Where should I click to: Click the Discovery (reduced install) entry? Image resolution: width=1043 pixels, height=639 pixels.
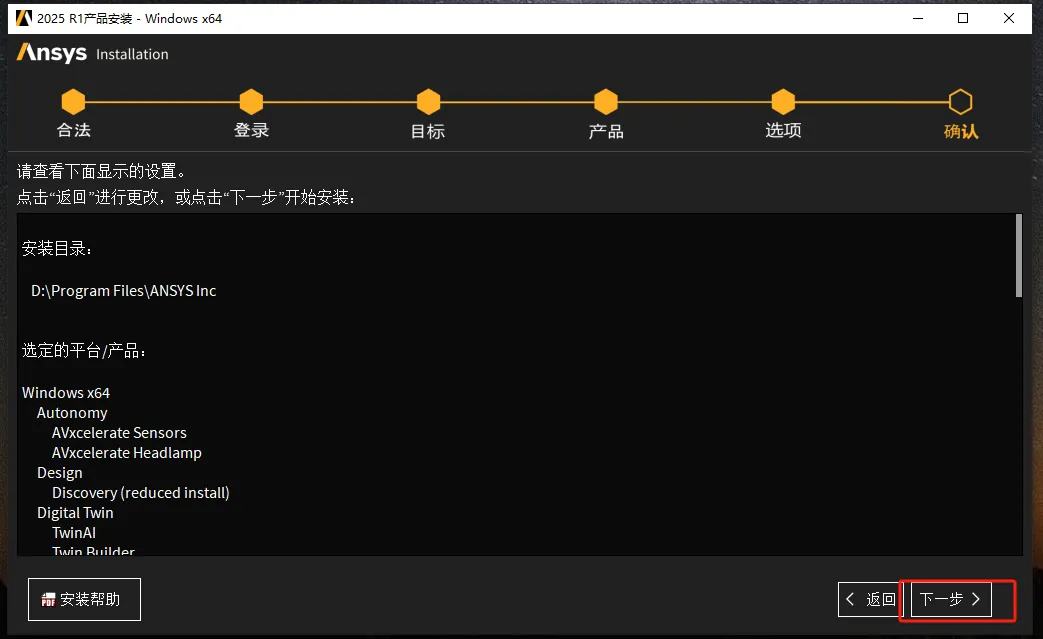click(141, 493)
